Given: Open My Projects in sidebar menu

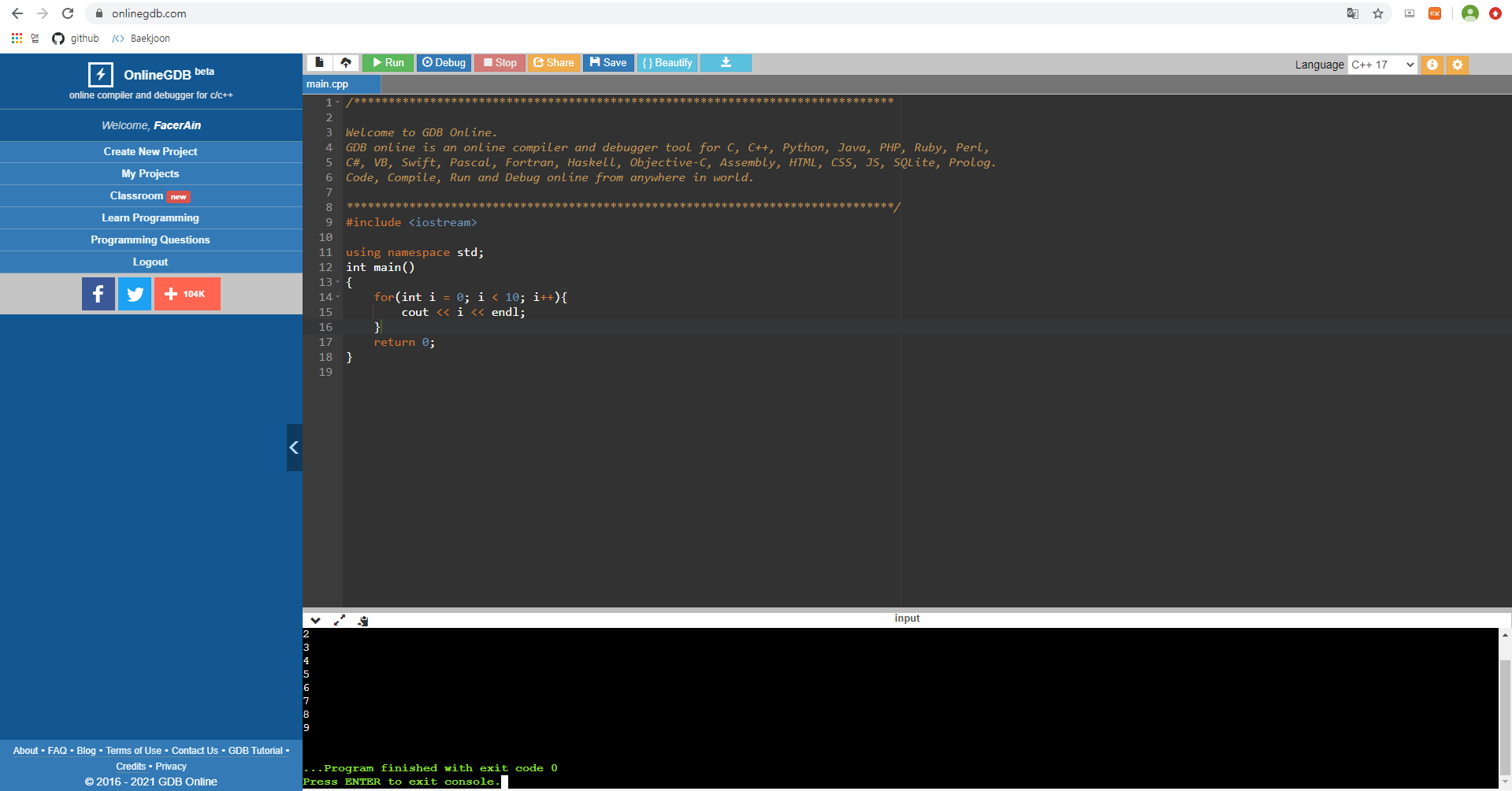Looking at the screenshot, I should (150, 173).
